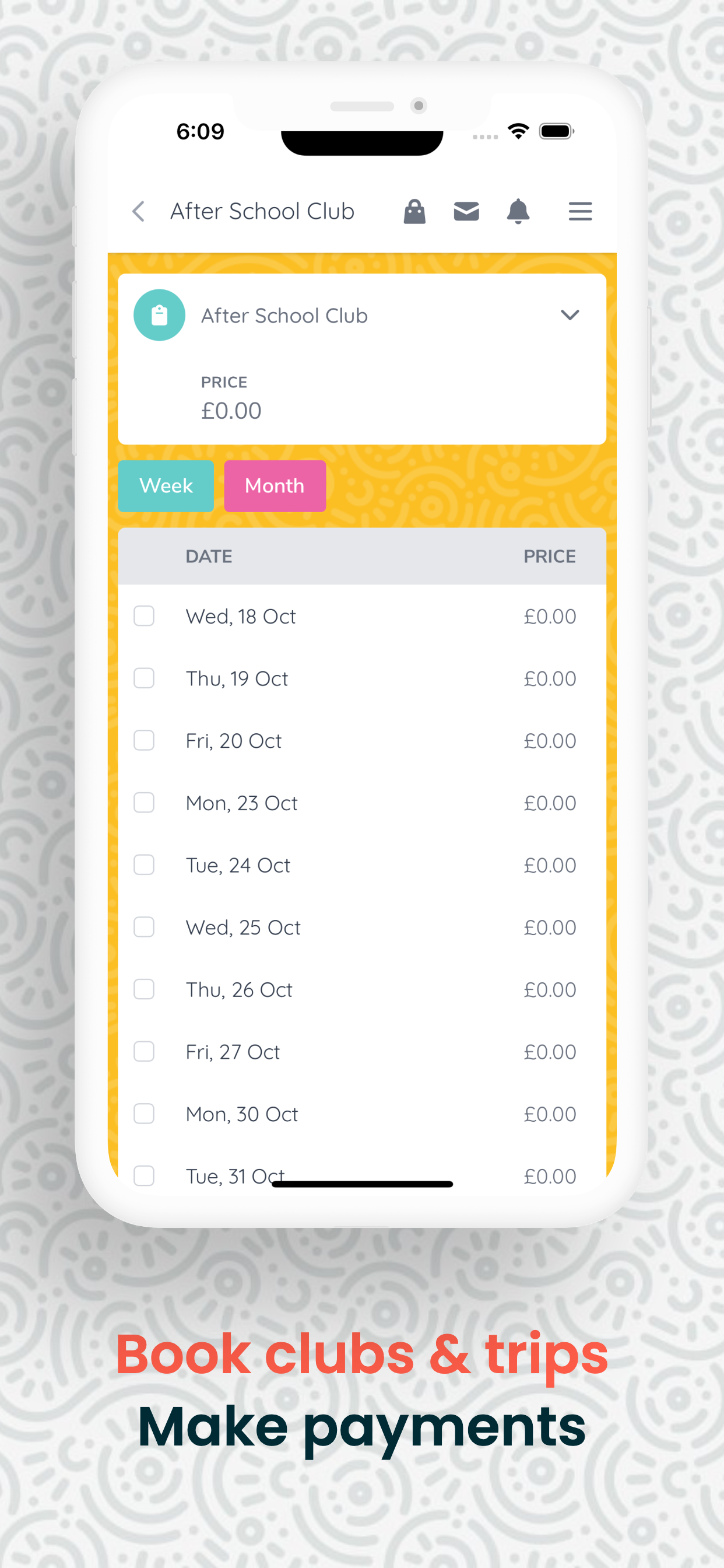Switch to the Month view
Screen dimensions: 724x1568
coord(275,486)
